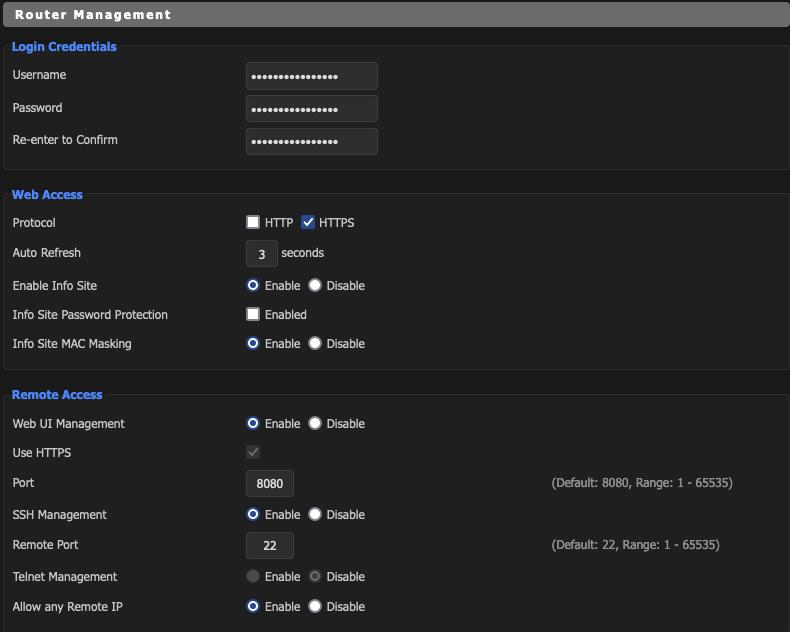
Task: Click the Web UI Port field
Action: 269,484
